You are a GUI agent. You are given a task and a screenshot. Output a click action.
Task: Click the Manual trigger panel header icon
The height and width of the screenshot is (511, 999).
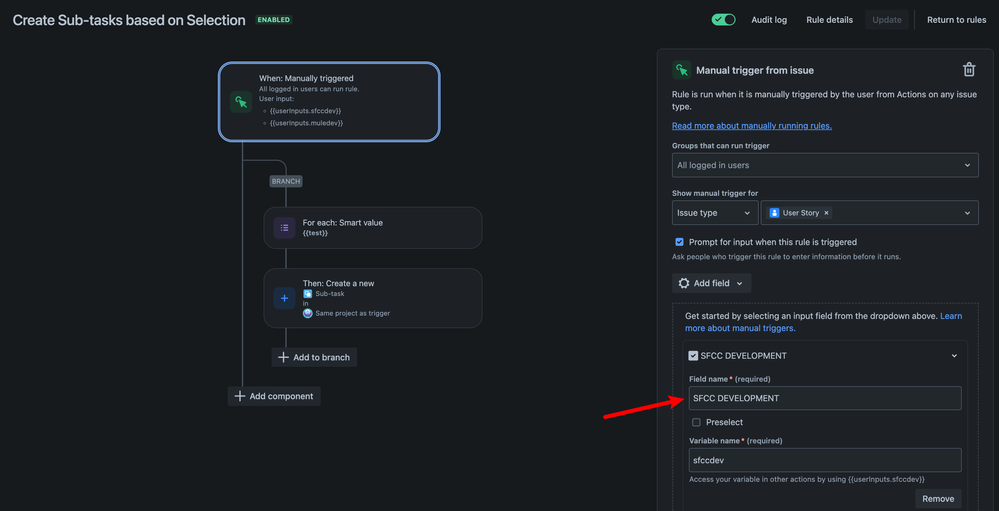682,70
